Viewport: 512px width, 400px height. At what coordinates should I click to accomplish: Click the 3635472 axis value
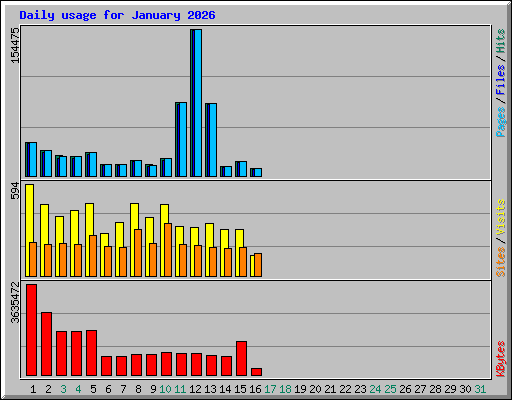click(15, 302)
